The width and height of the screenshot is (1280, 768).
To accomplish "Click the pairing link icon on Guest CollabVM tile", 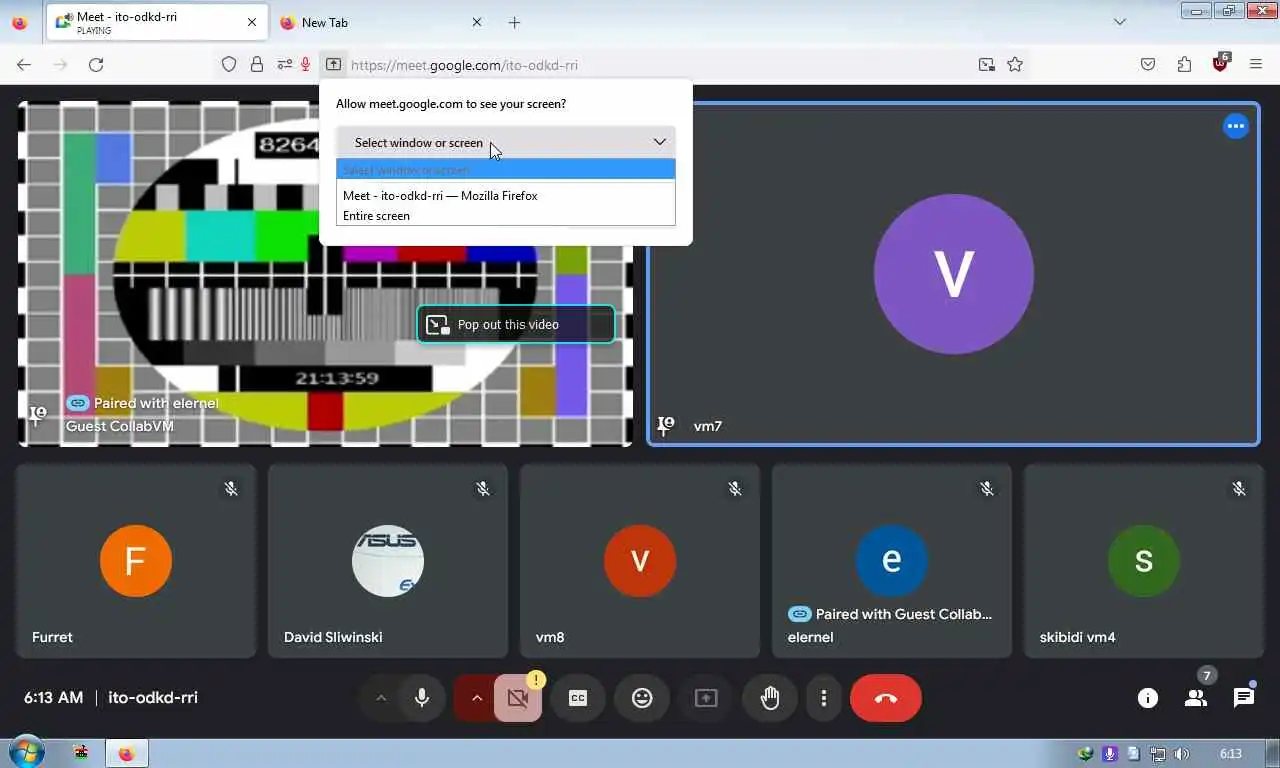I will [x=78, y=403].
